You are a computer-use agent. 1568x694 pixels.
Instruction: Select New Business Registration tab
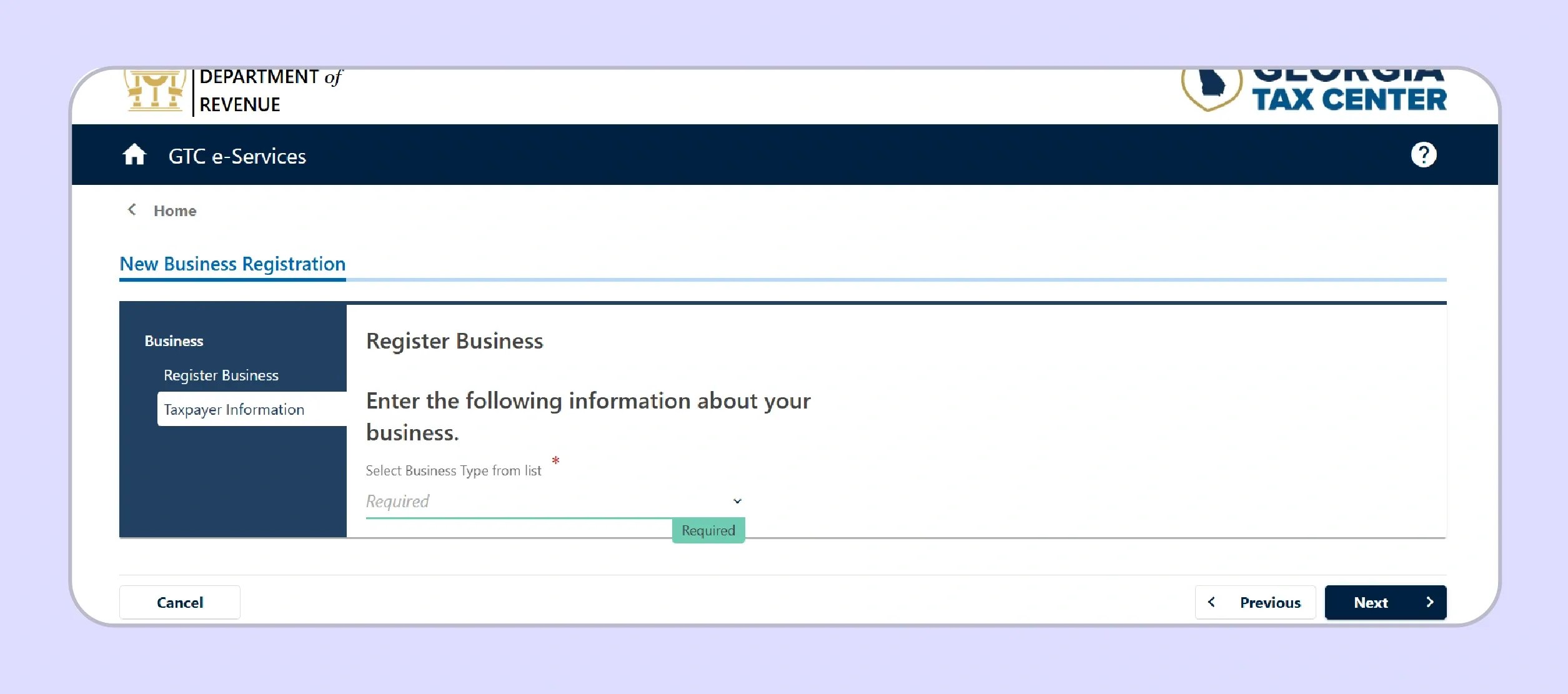tap(232, 264)
